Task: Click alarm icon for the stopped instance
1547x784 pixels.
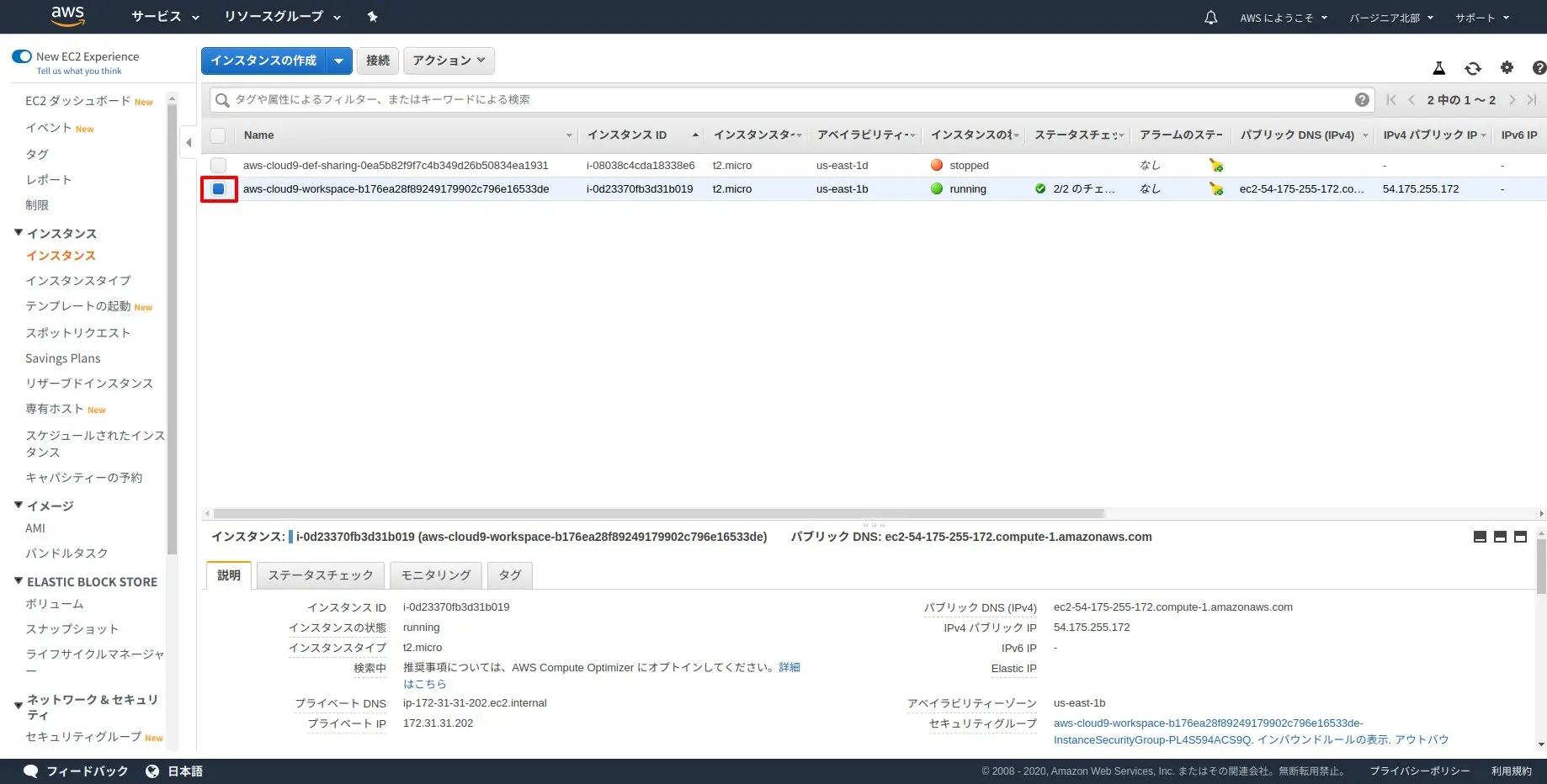Action: 1215,165
